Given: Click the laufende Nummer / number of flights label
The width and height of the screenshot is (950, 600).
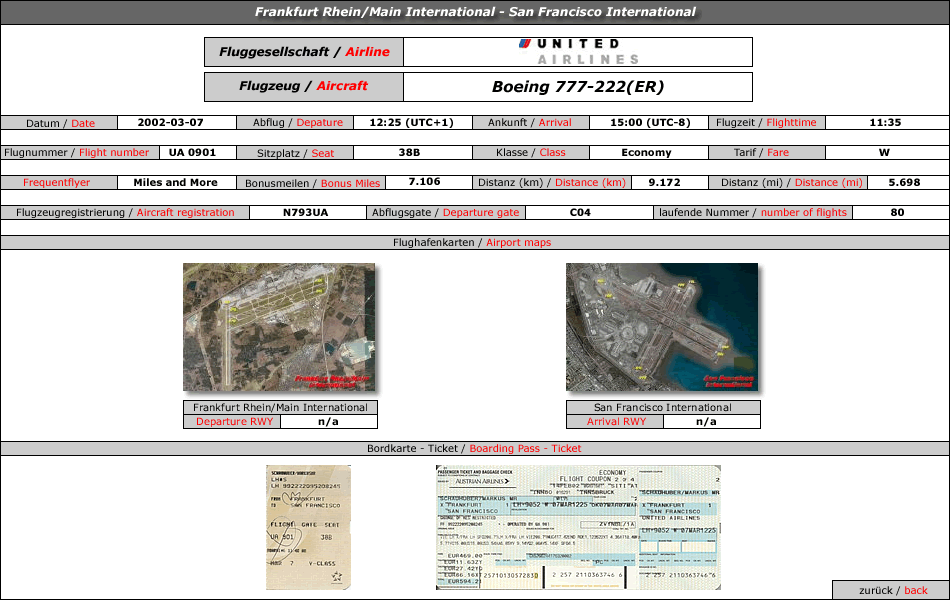Looking at the screenshot, I should [752, 213].
